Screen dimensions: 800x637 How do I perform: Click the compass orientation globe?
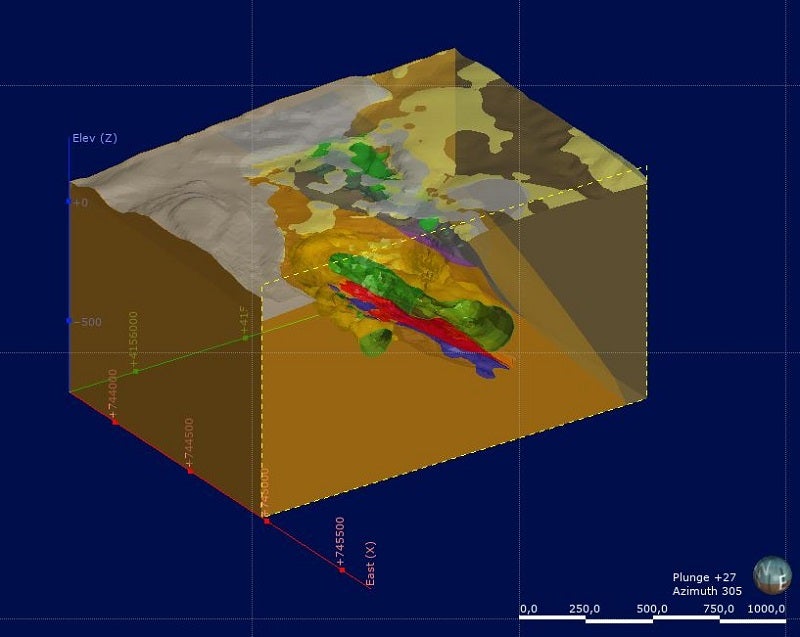pos(771,577)
